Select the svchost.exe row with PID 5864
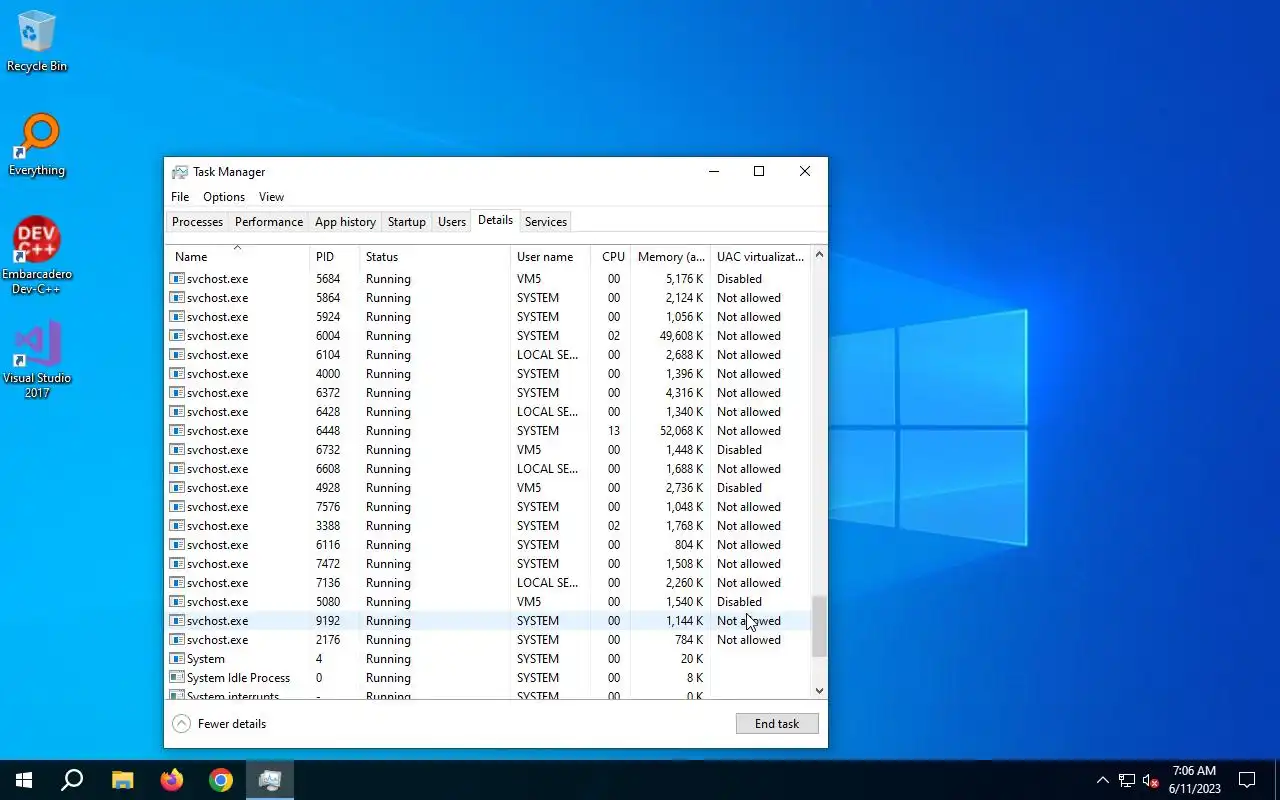1280x800 pixels. click(x=488, y=298)
